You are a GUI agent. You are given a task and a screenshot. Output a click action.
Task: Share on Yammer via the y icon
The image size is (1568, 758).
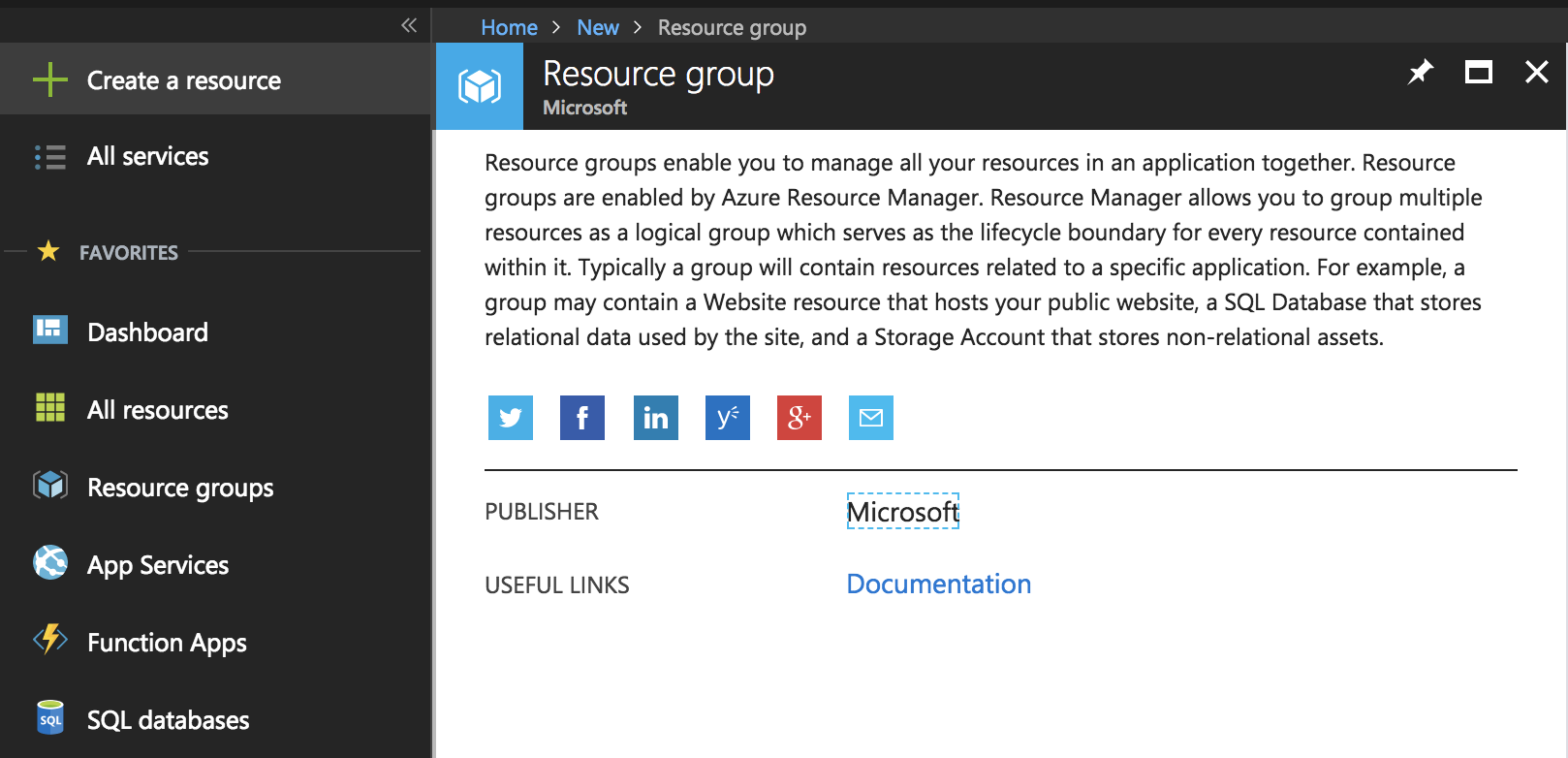[728, 418]
